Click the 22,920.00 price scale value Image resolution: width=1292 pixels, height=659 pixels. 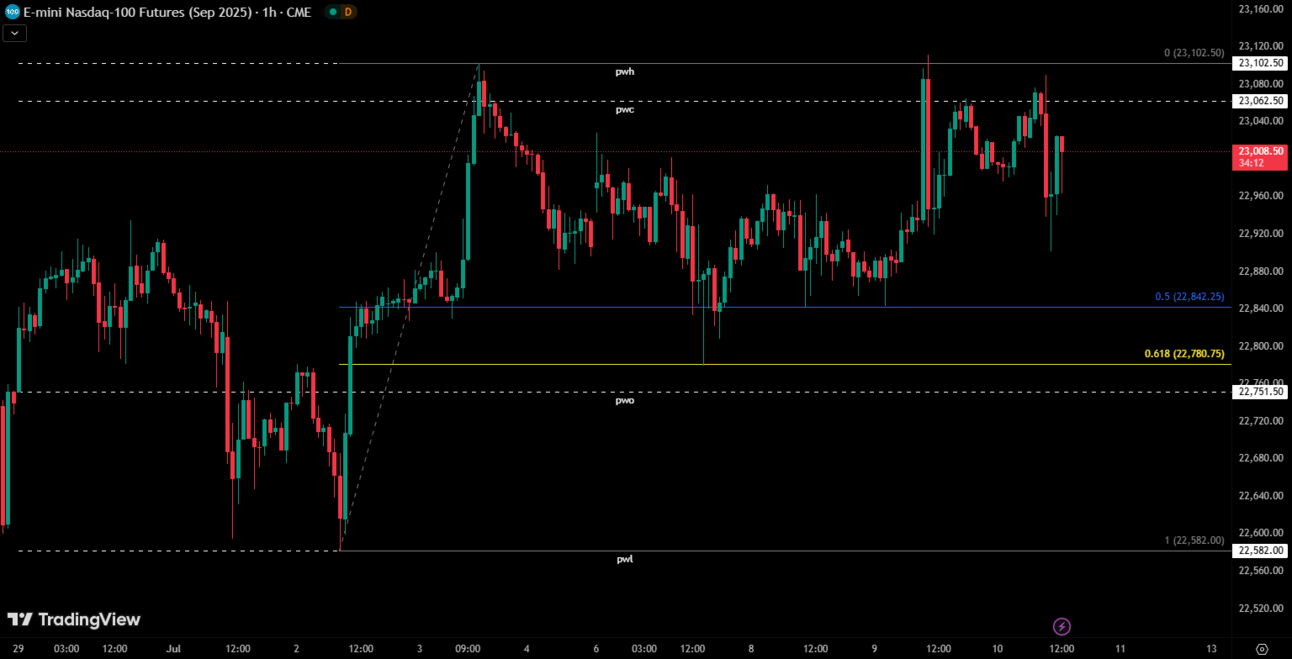(1260, 233)
